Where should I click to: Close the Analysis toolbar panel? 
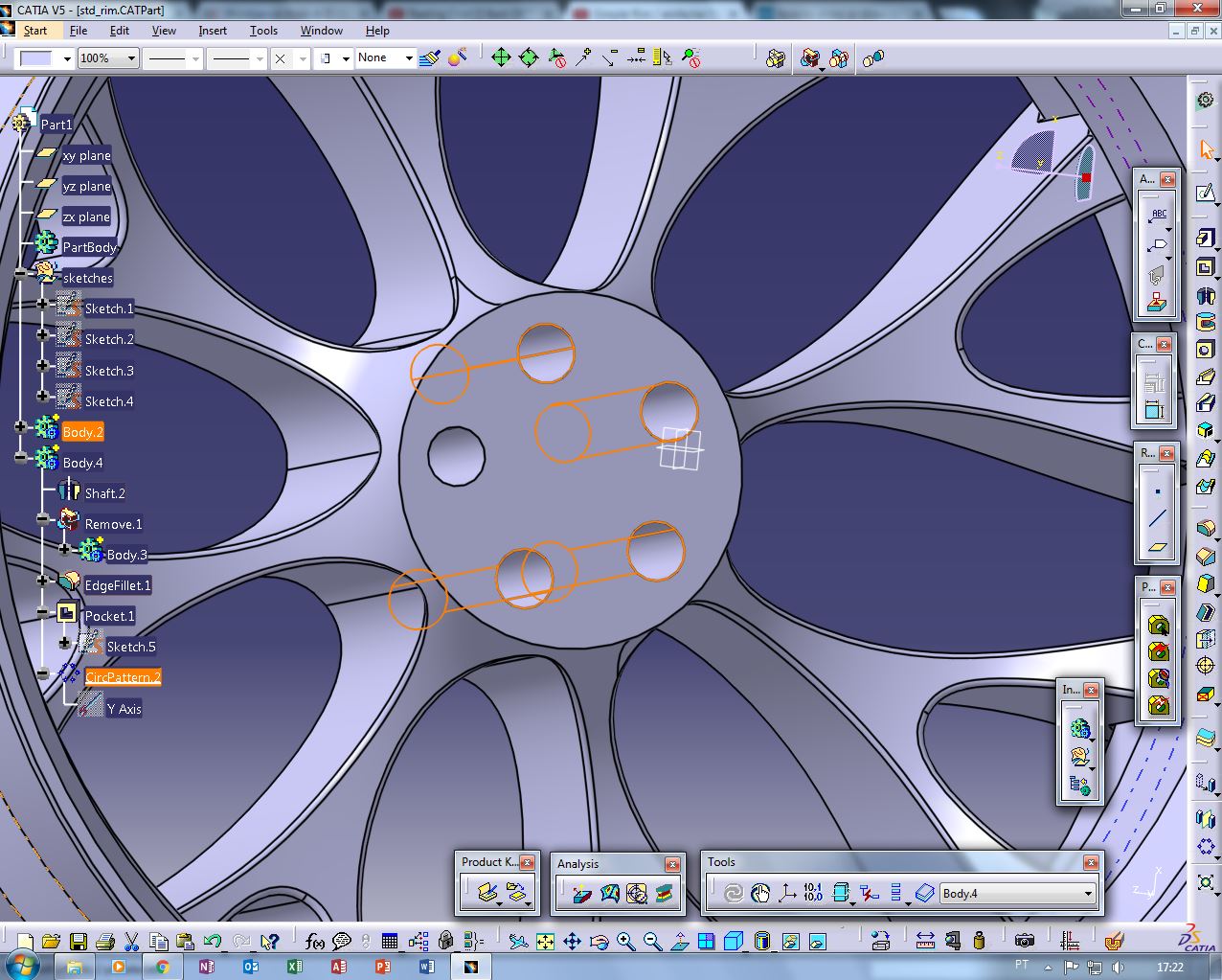(672, 864)
